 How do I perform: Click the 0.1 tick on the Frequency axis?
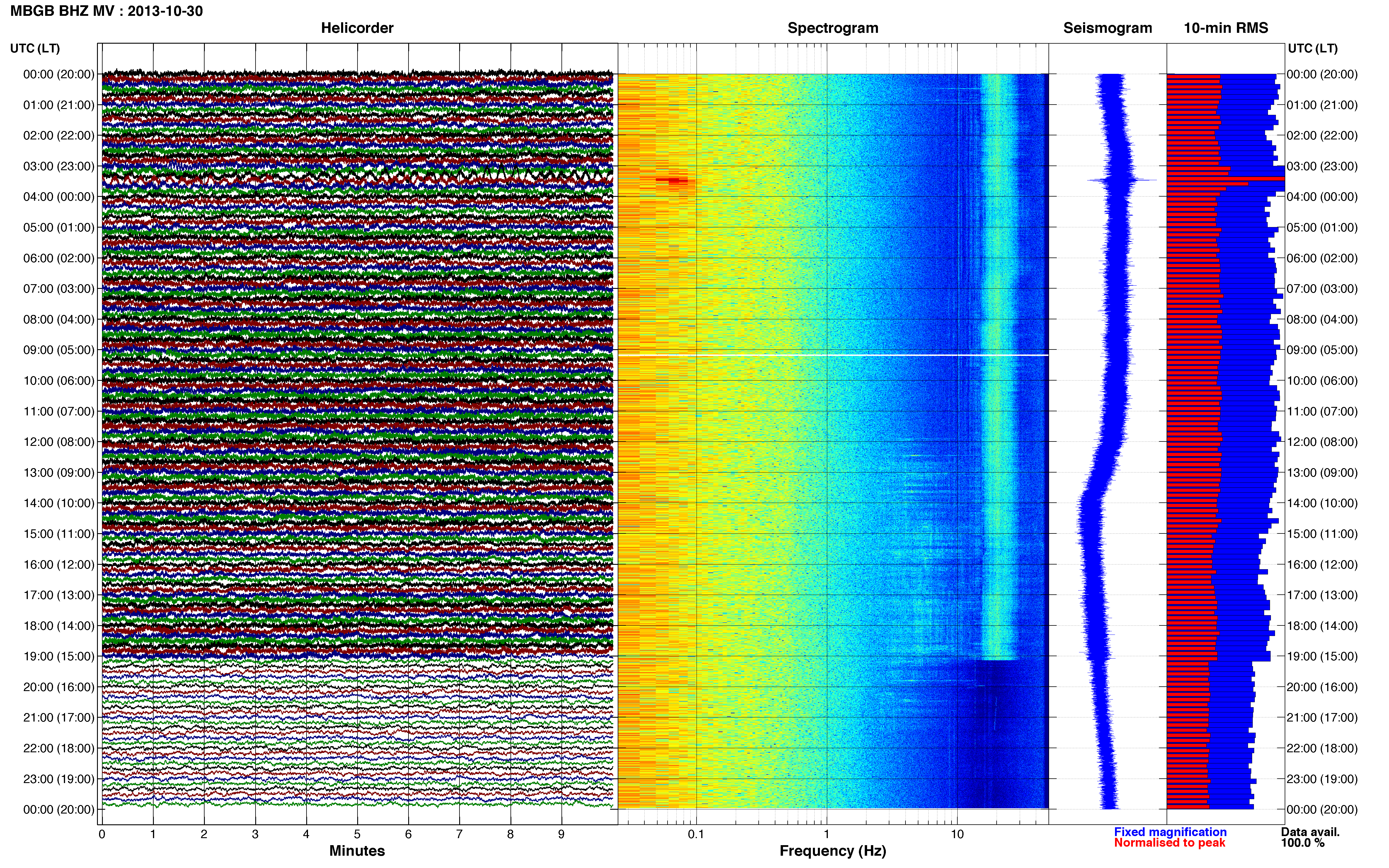pos(696,834)
